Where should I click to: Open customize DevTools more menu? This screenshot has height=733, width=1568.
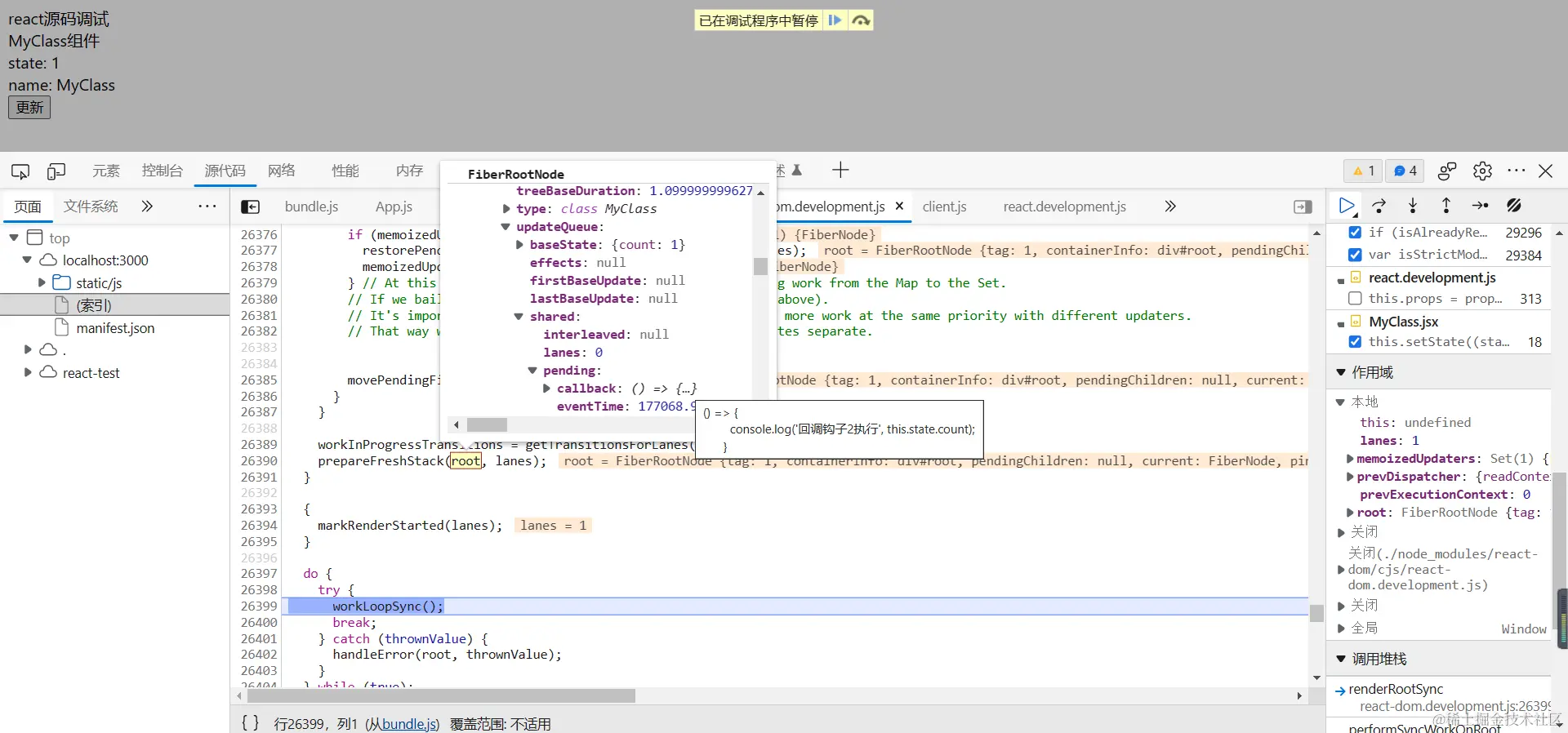1517,171
